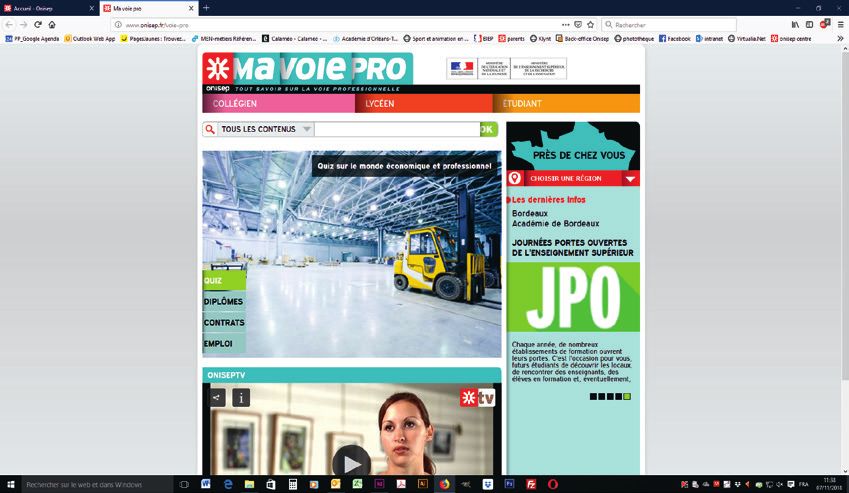Click the red magnifier search icon

pyautogui.click(x=210, y=129)
